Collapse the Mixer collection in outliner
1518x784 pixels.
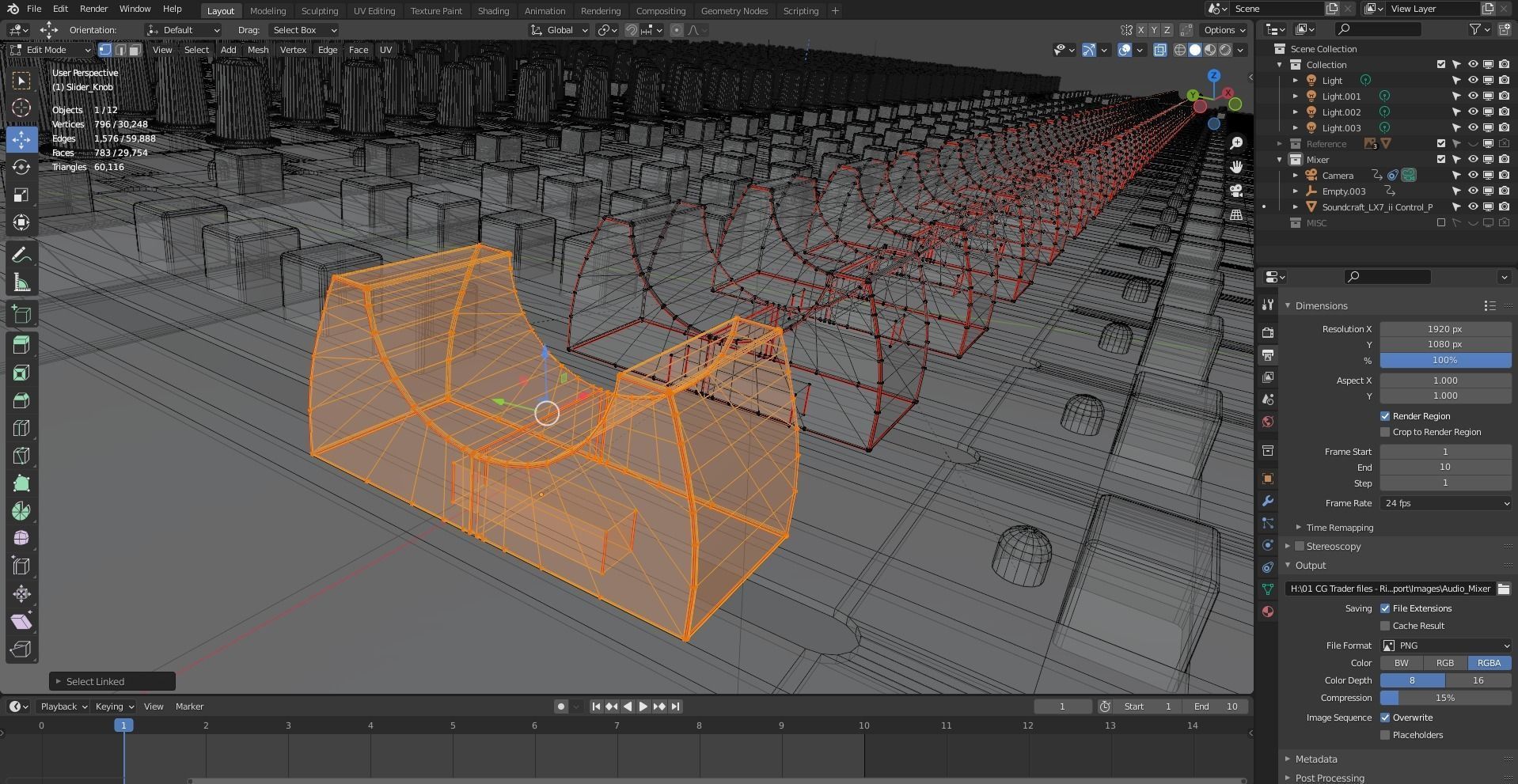click(1280, 160)
